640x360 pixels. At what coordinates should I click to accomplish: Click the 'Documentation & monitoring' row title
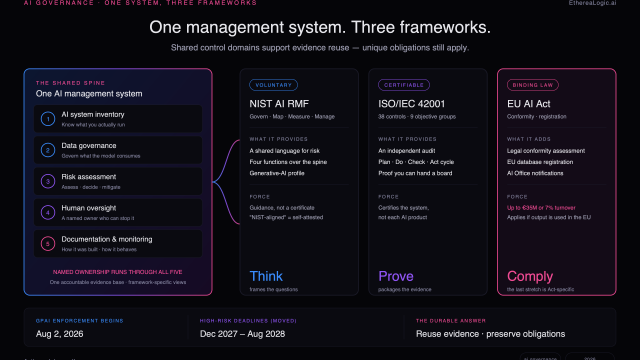pos(107,239)
